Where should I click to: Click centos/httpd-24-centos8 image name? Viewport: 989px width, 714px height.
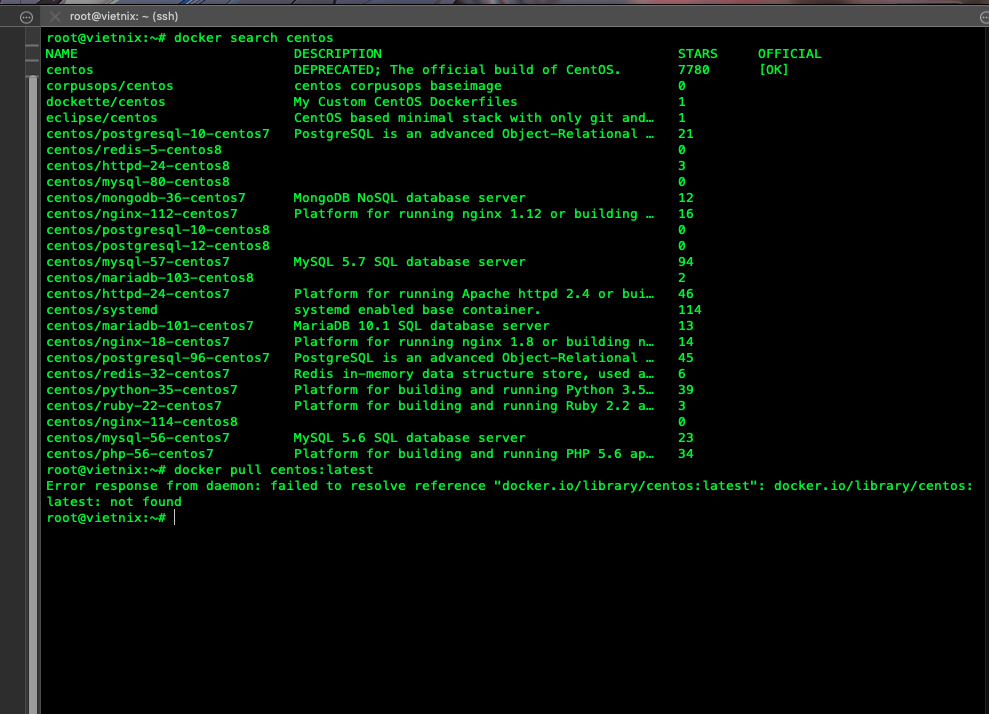[x=138, y=166]
